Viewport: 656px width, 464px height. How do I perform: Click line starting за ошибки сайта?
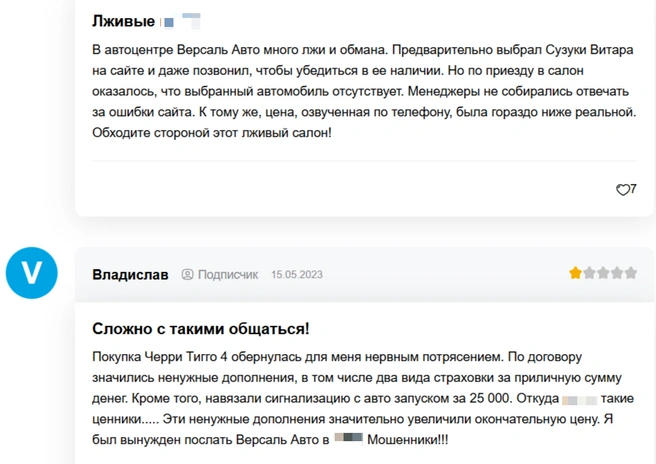coord(364,112)
